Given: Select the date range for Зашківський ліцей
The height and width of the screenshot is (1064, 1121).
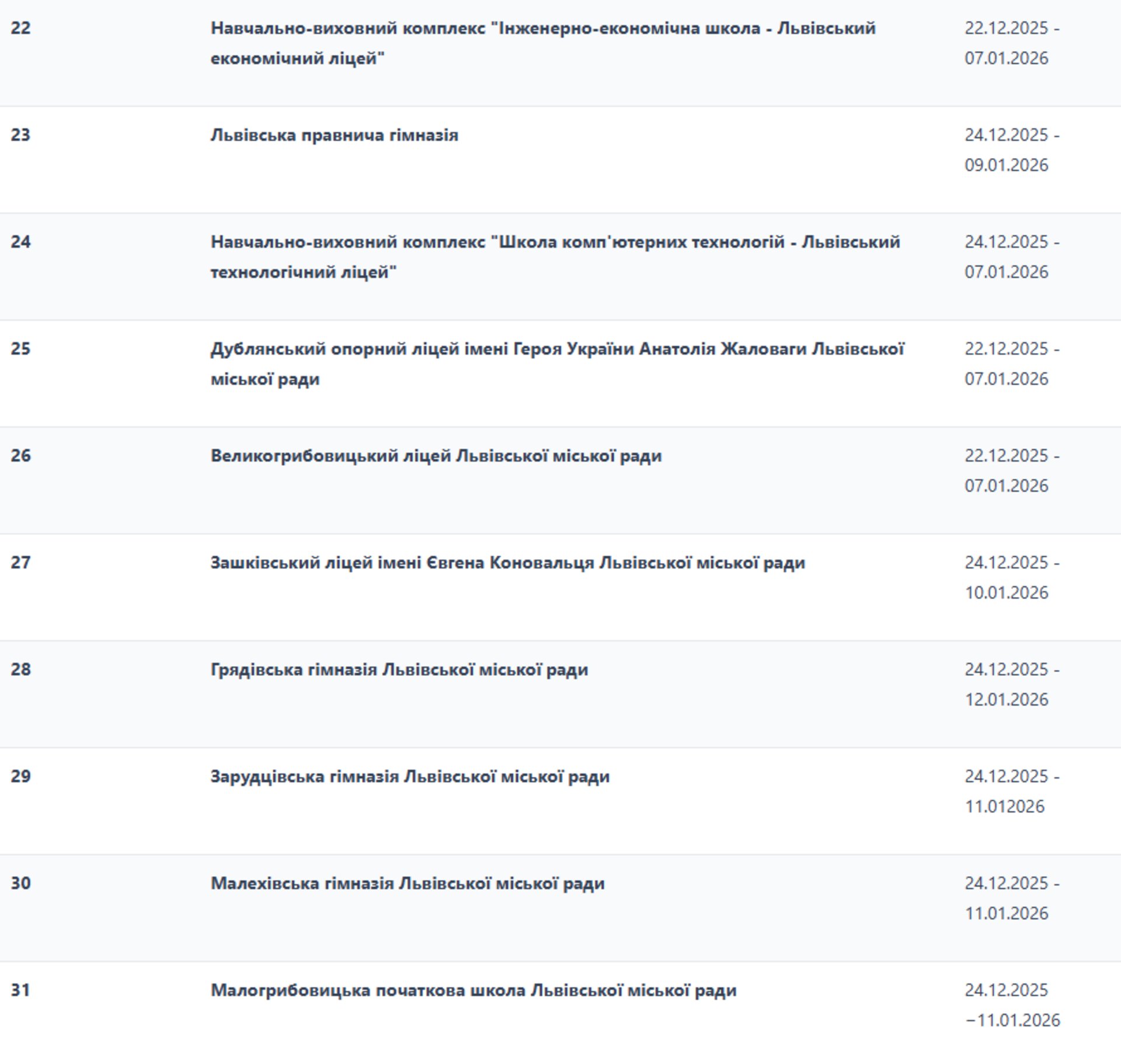Looking at the screenshot, I should (1011, 577).
